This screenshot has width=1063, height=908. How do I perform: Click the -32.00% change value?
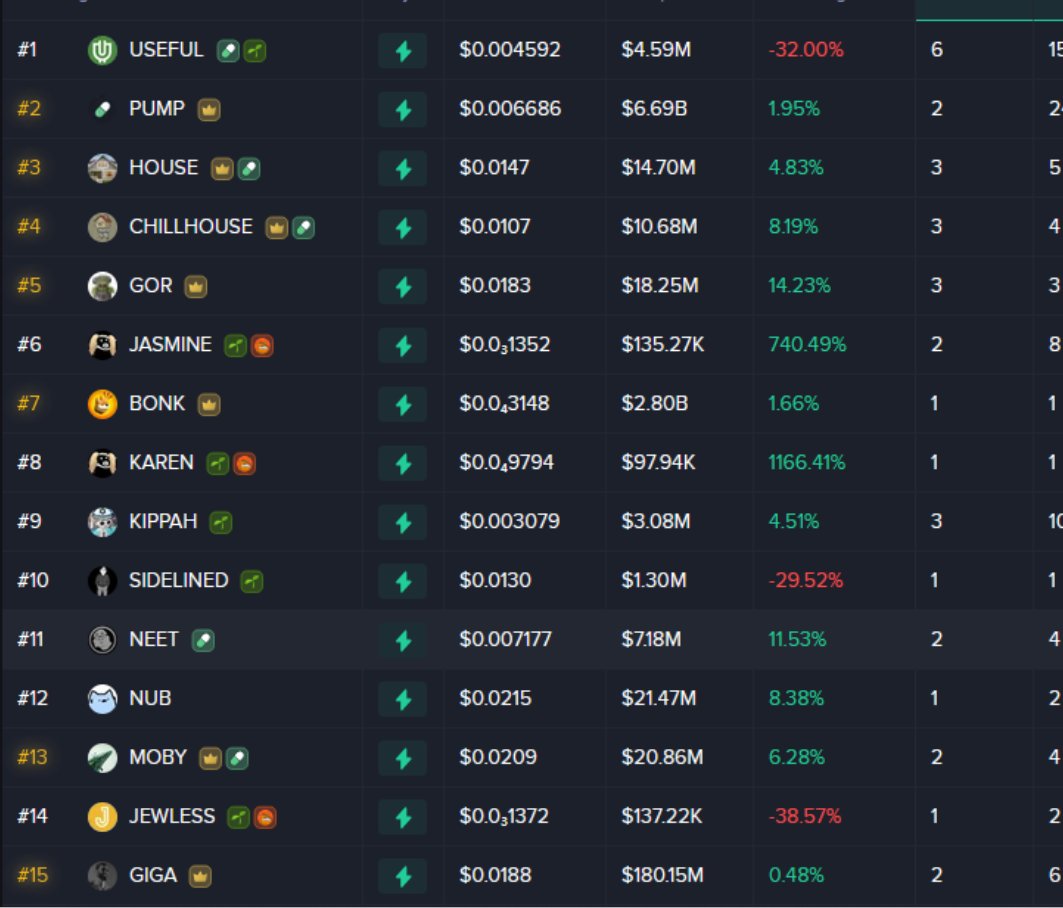click(805, 50)
